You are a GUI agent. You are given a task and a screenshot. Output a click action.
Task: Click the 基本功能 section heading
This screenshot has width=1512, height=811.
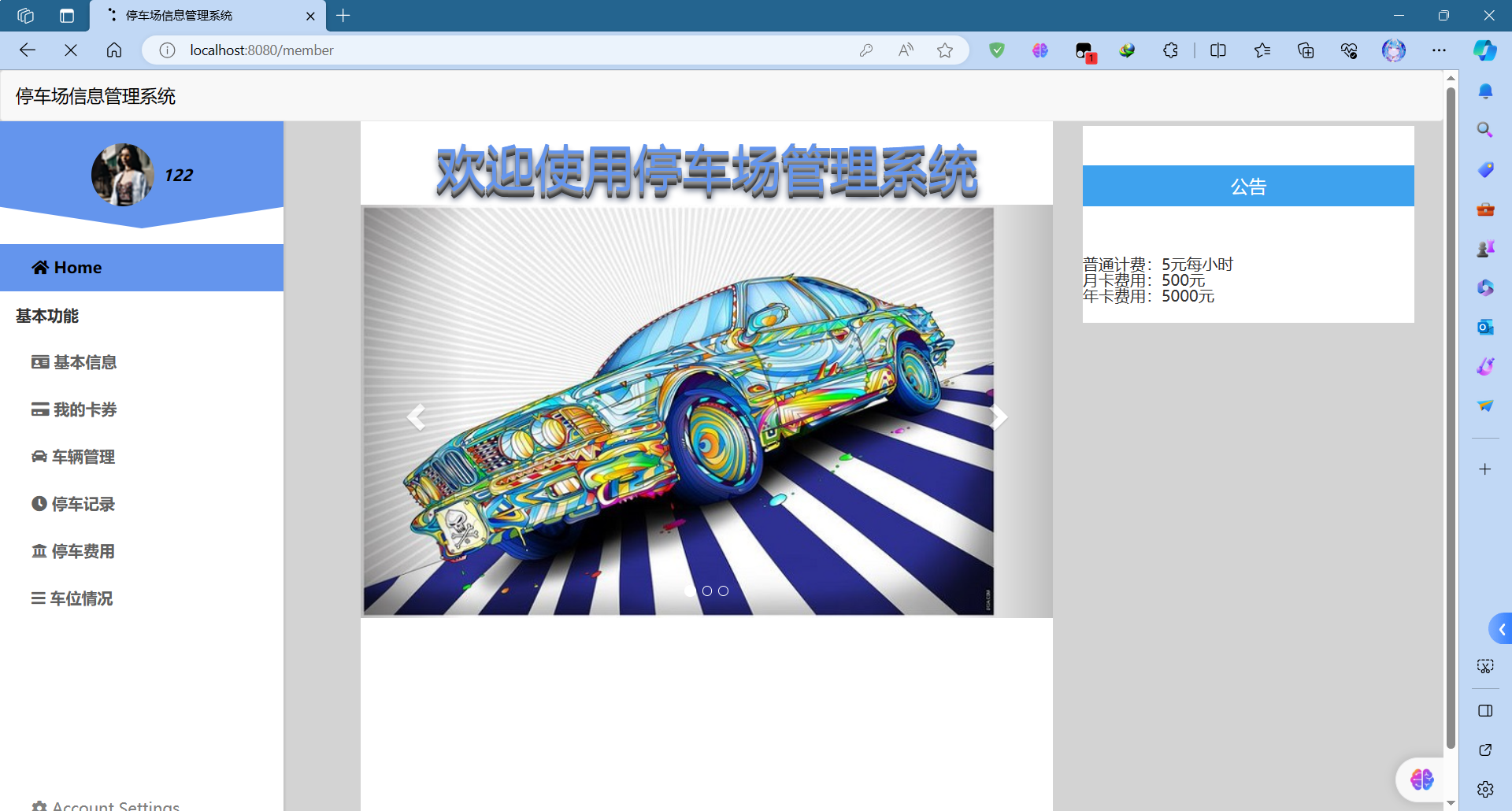(x=47, y=316)
